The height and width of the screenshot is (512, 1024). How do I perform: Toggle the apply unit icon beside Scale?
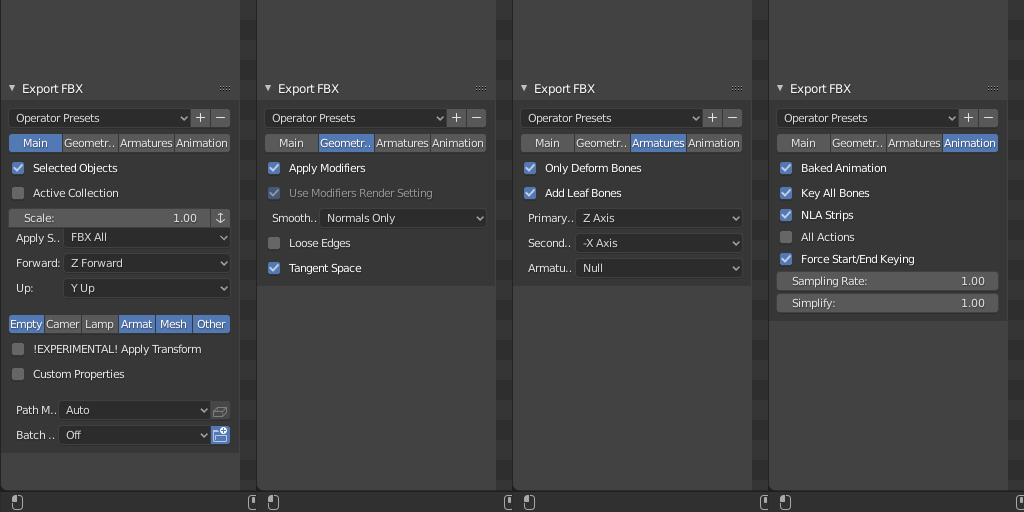click(x=221, y=218)
